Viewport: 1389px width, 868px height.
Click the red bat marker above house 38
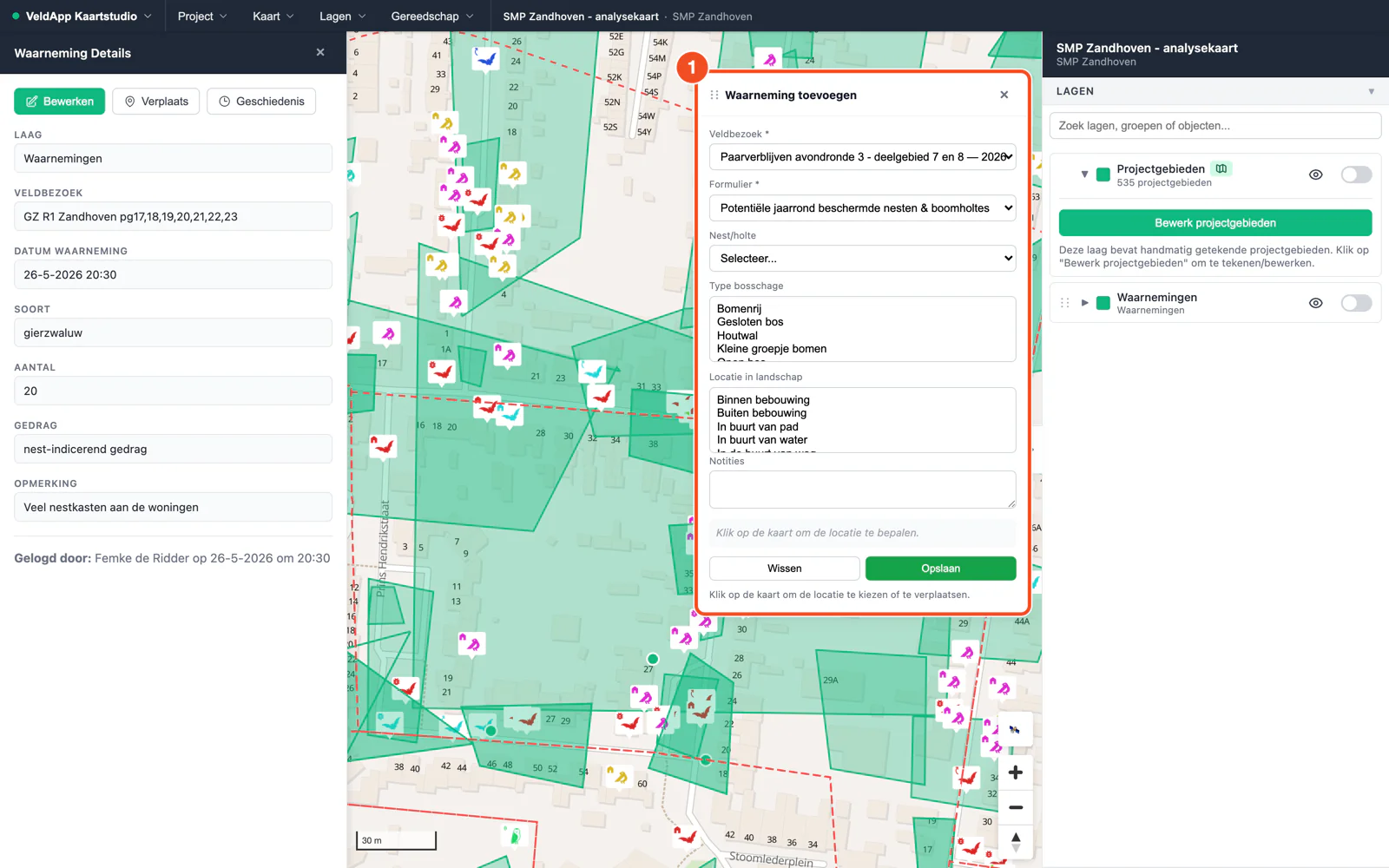[x=601, y=397]
